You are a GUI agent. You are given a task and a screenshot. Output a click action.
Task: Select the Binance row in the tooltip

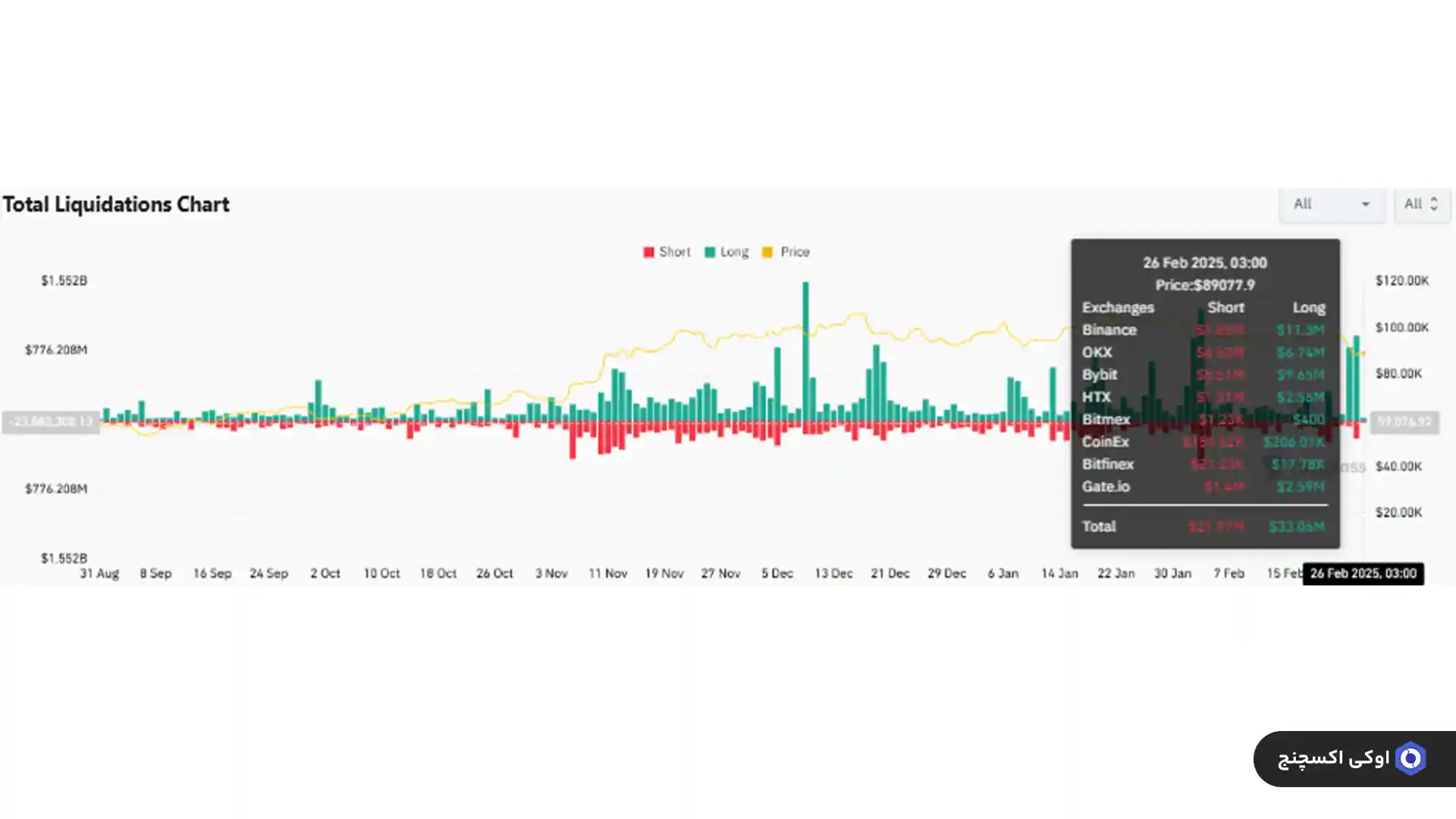tap(1204, 330)
